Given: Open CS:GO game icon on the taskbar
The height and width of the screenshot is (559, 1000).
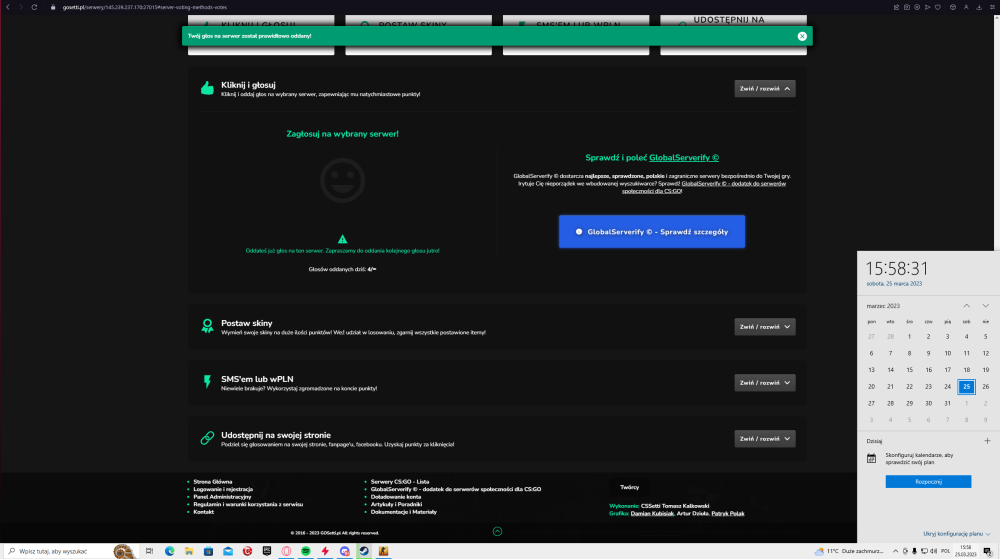Looking at the screenshot, I should (x=383, y=551).
